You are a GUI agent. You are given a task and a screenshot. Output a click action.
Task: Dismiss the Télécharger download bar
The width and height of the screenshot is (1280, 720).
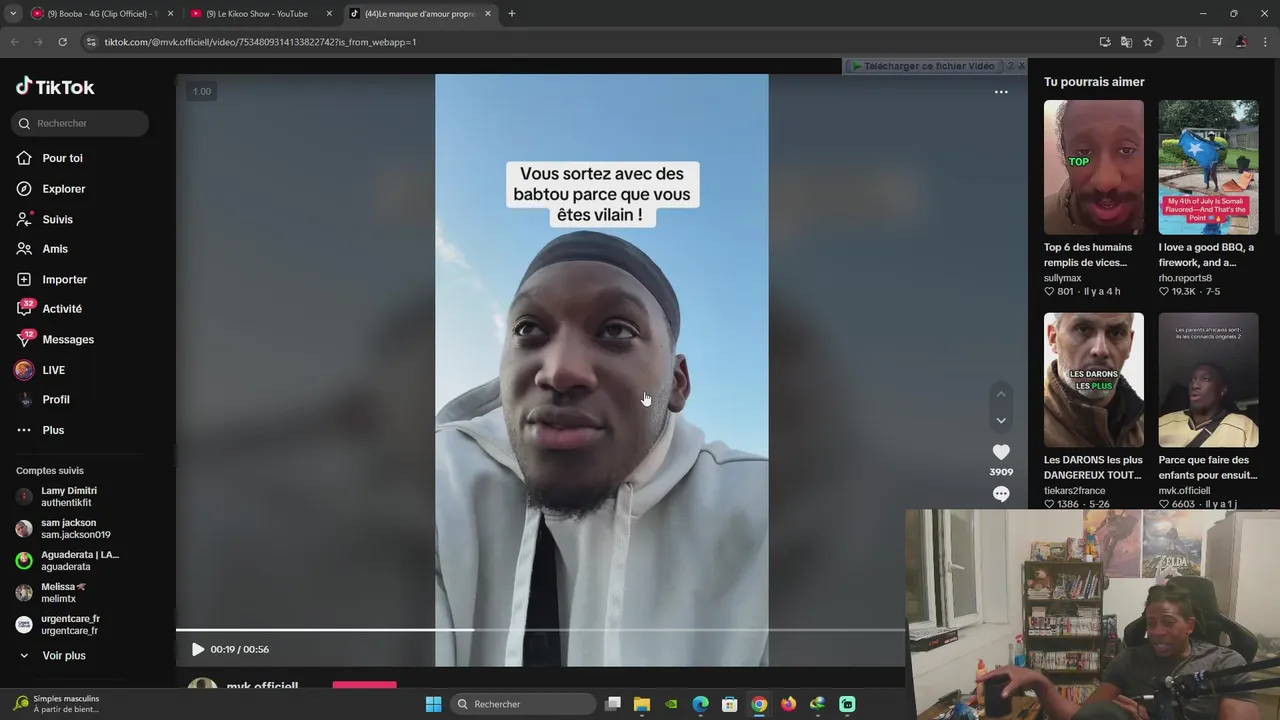[1022, 66]
